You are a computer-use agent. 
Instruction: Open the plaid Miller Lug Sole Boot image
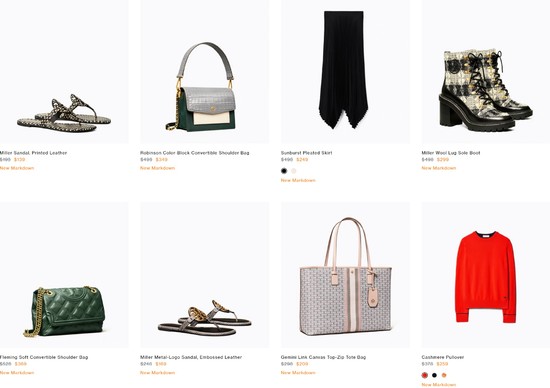(486, 71)
